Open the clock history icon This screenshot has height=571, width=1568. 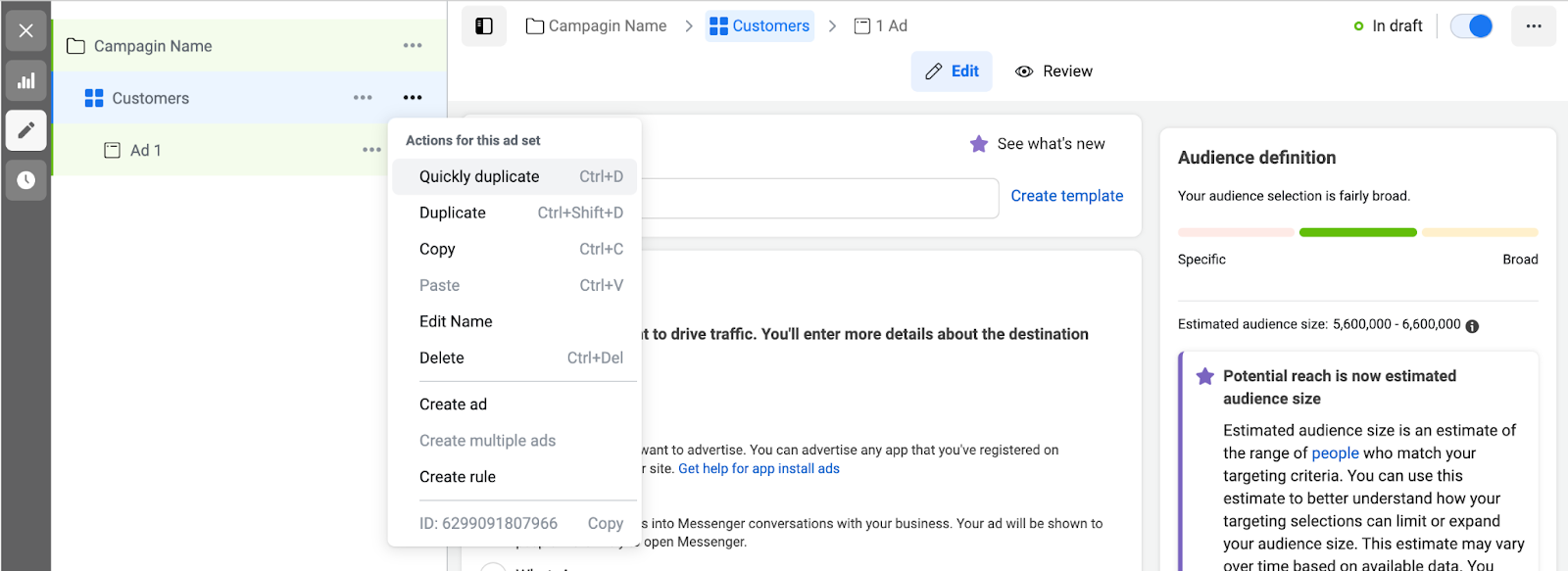[26, 180]
